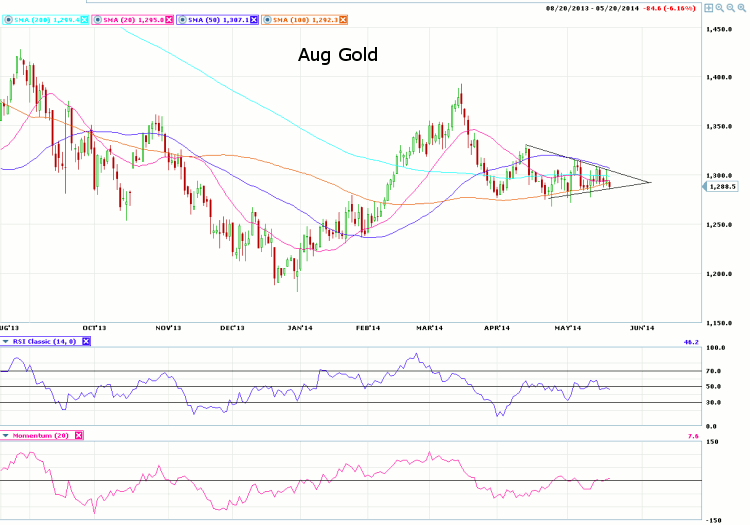Click the first magnifier zoom icon

(720, 8)
